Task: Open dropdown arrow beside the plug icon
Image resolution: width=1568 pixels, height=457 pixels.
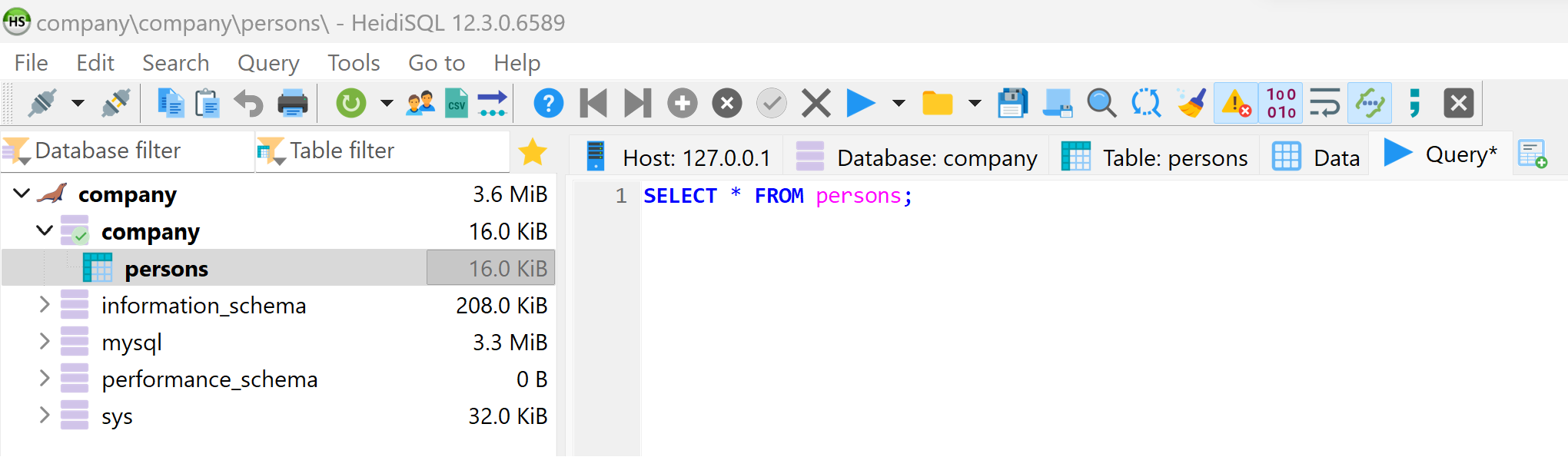Action: [x=78, y=103]
